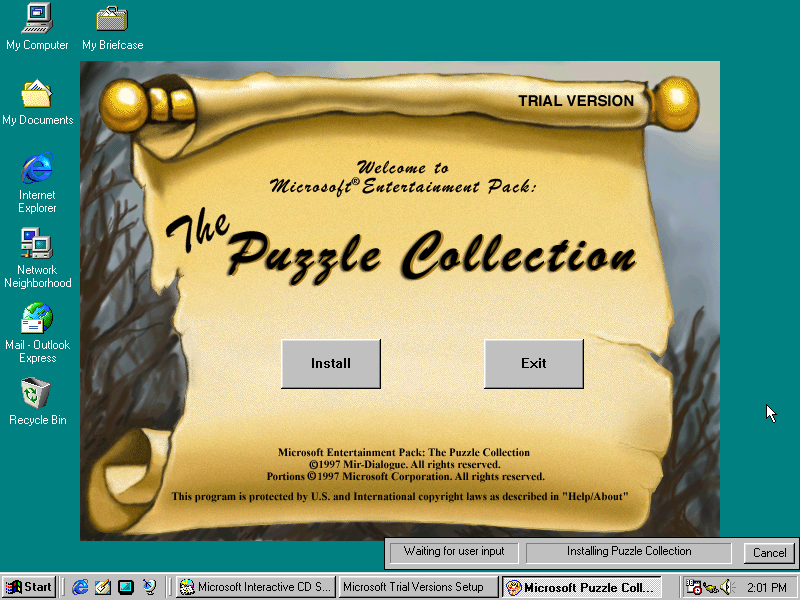Viewport: 800px width, 600px height.
Task: Select Mail - Outlook Express icon
Action: [x=37, y=334]
